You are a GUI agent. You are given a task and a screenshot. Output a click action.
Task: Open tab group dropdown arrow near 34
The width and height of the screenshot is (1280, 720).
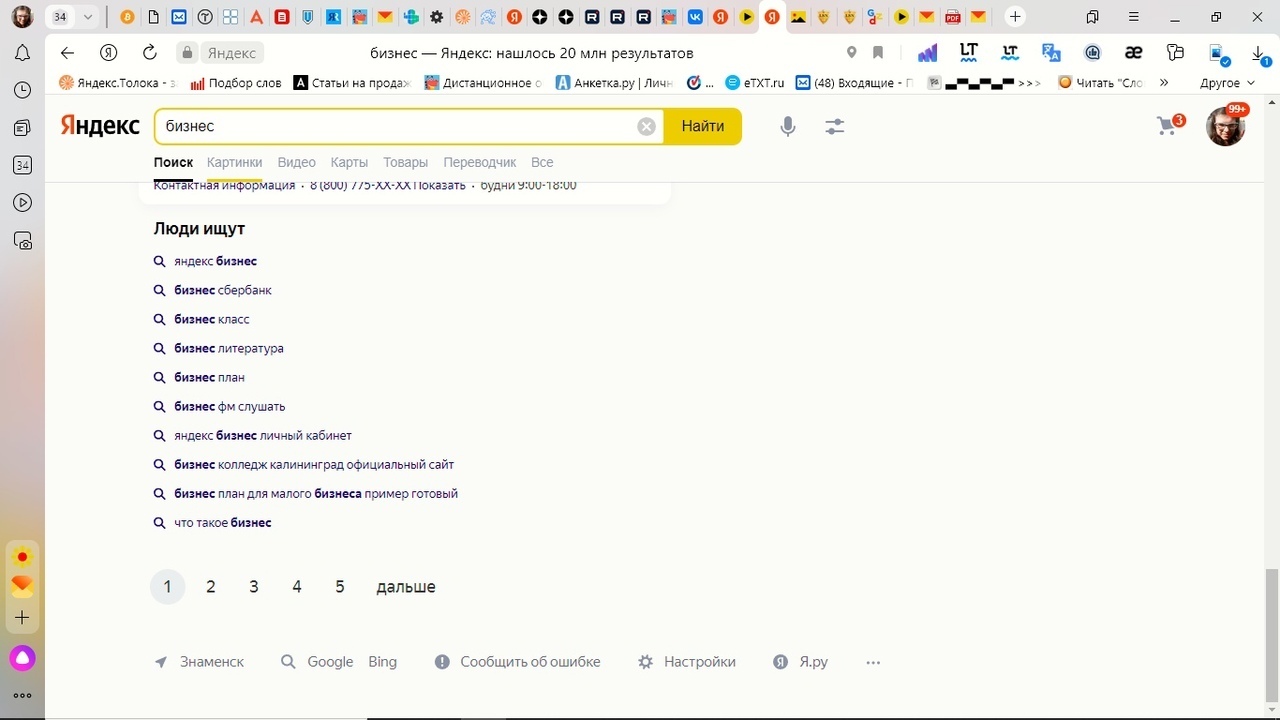[x=88, y=17]
